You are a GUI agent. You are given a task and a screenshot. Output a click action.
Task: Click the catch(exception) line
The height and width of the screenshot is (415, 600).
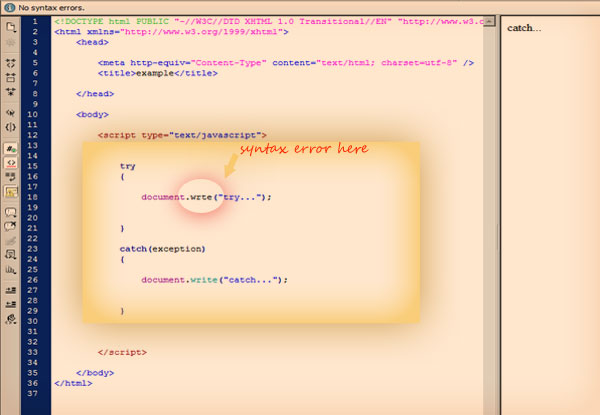163,249
